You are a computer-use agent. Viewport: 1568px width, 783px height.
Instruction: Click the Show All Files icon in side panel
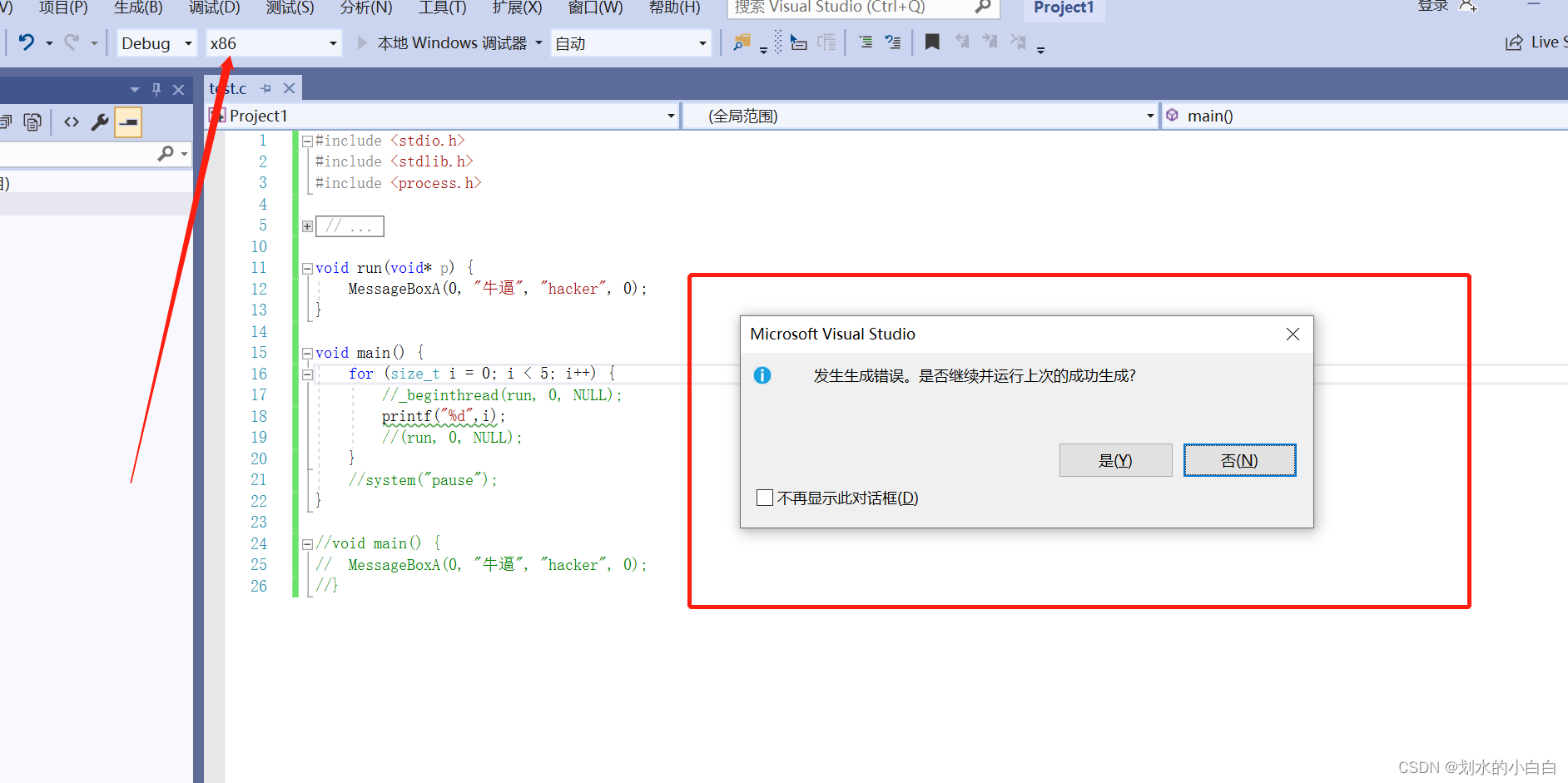point(32,122)
